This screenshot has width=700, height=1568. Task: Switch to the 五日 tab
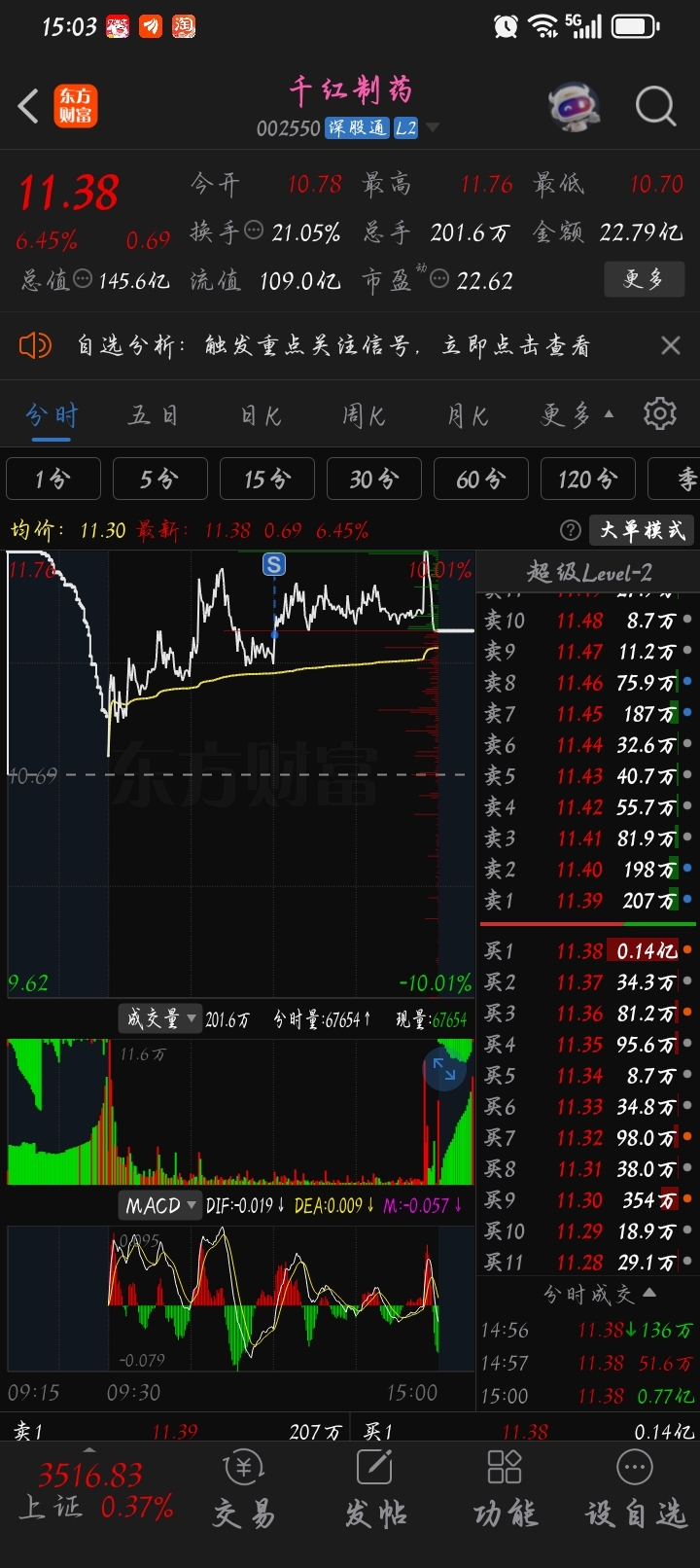tap(154, 415)
